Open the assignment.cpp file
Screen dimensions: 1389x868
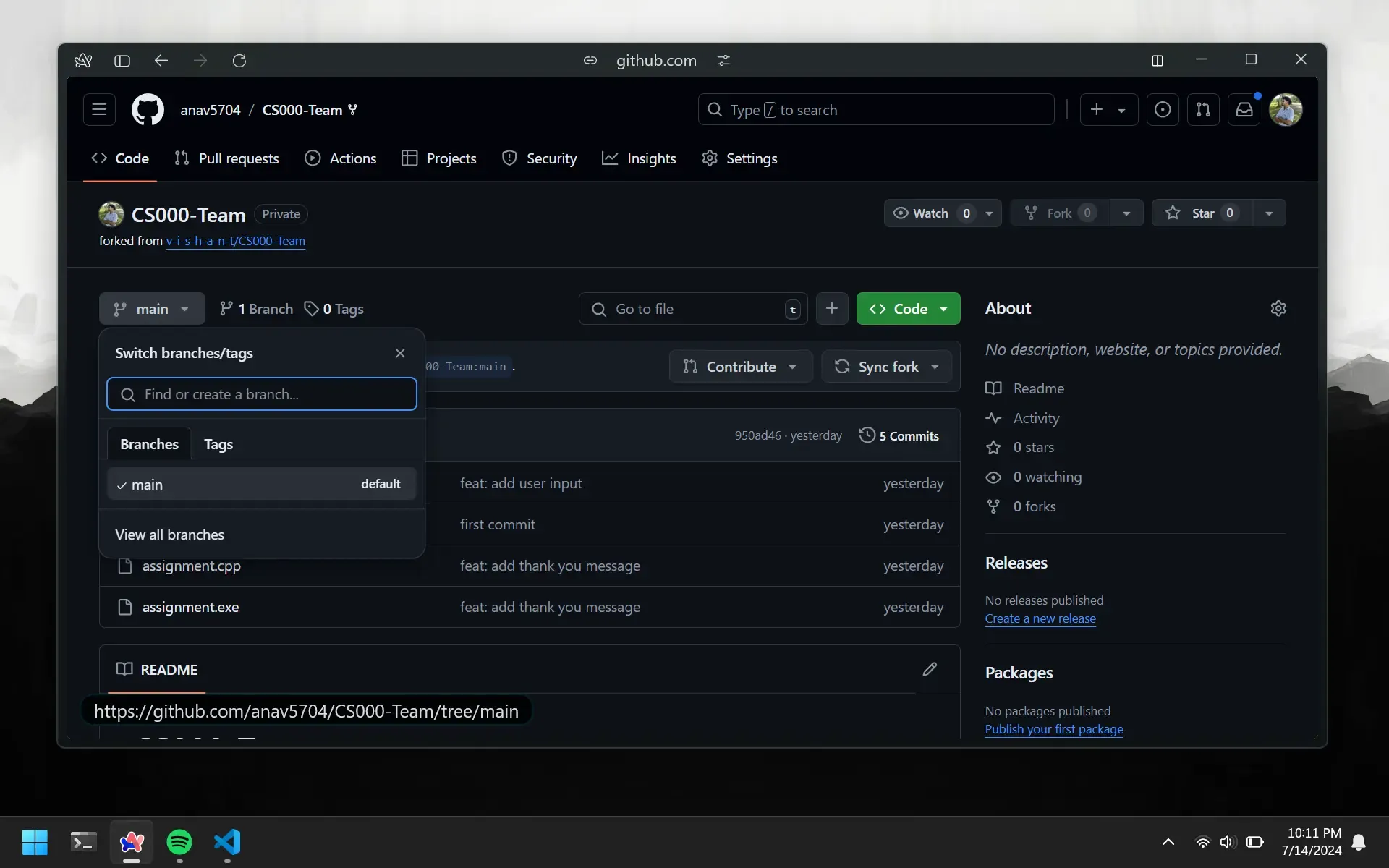point(192,566)
